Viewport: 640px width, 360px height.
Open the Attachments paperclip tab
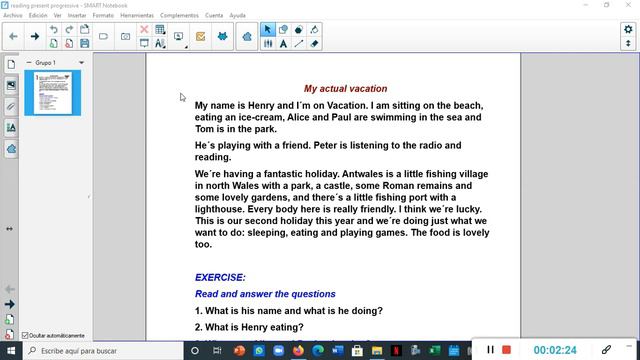point(11,107)
